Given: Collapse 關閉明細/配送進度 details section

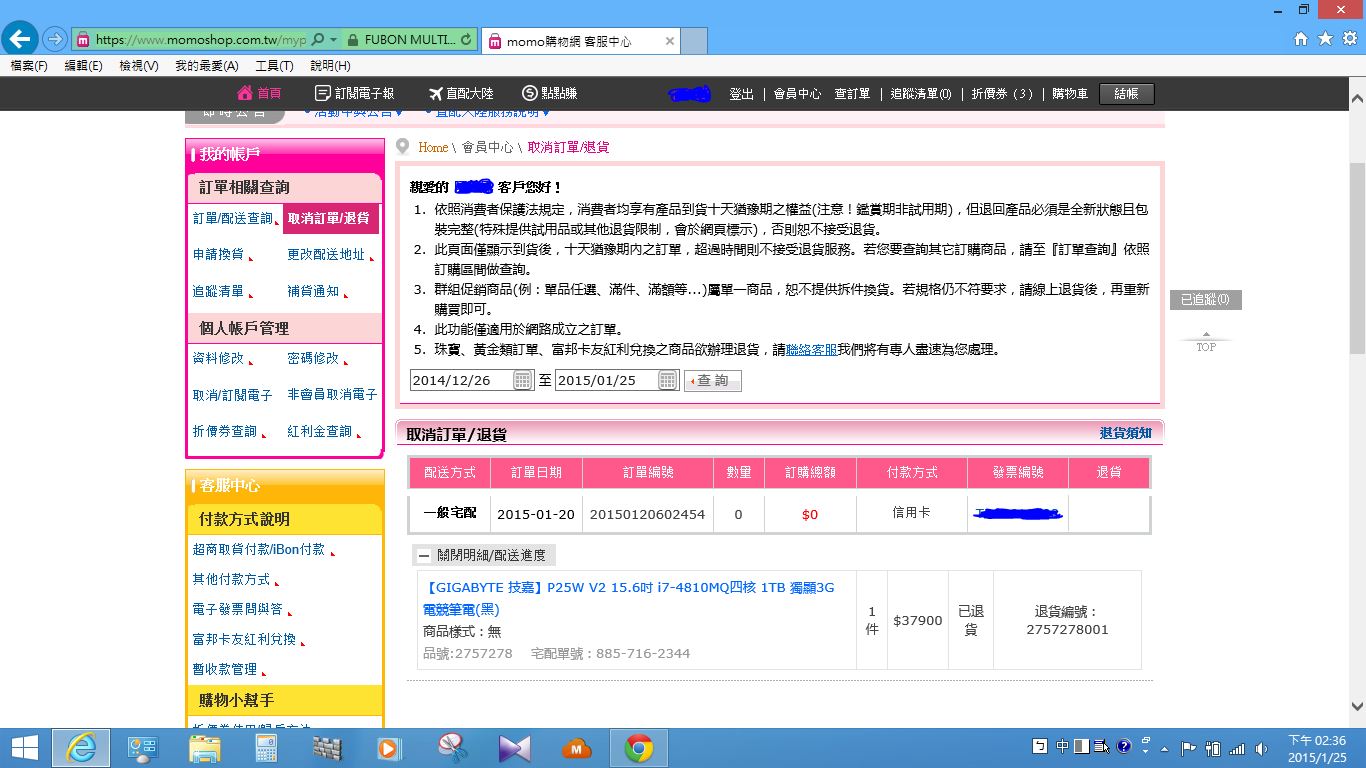Looking at the screenshot, I should coord(484,555).
